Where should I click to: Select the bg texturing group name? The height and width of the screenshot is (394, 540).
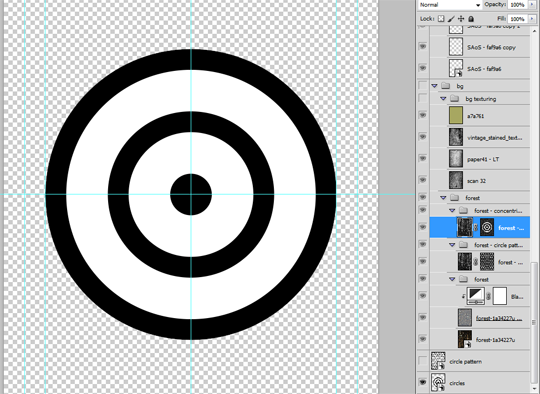(481, 99)
